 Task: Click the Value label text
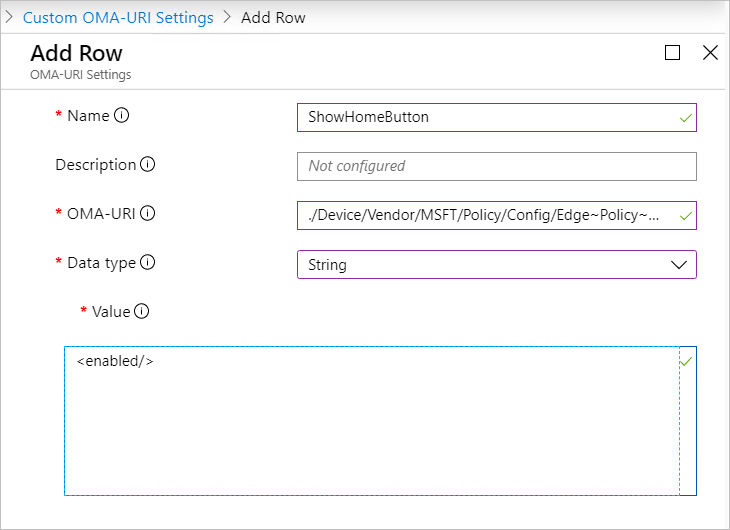click(x=111, y=312)
